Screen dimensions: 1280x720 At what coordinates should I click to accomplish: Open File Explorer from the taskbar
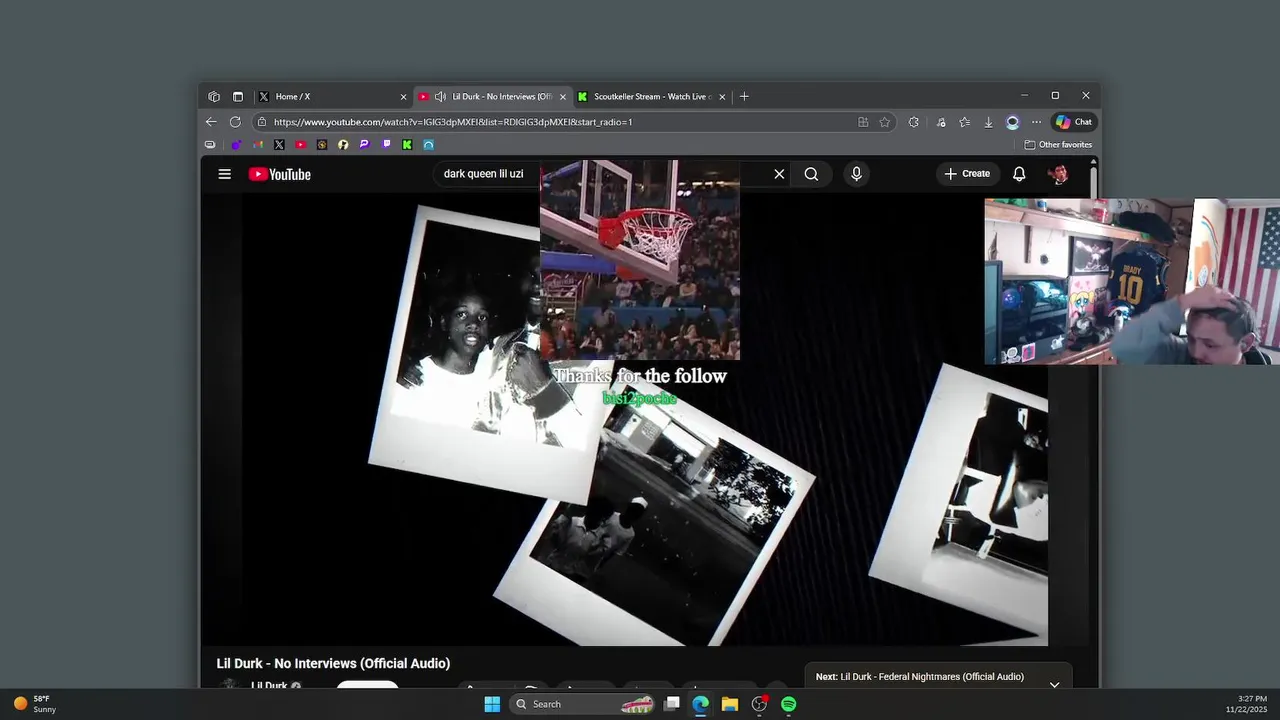730,704
